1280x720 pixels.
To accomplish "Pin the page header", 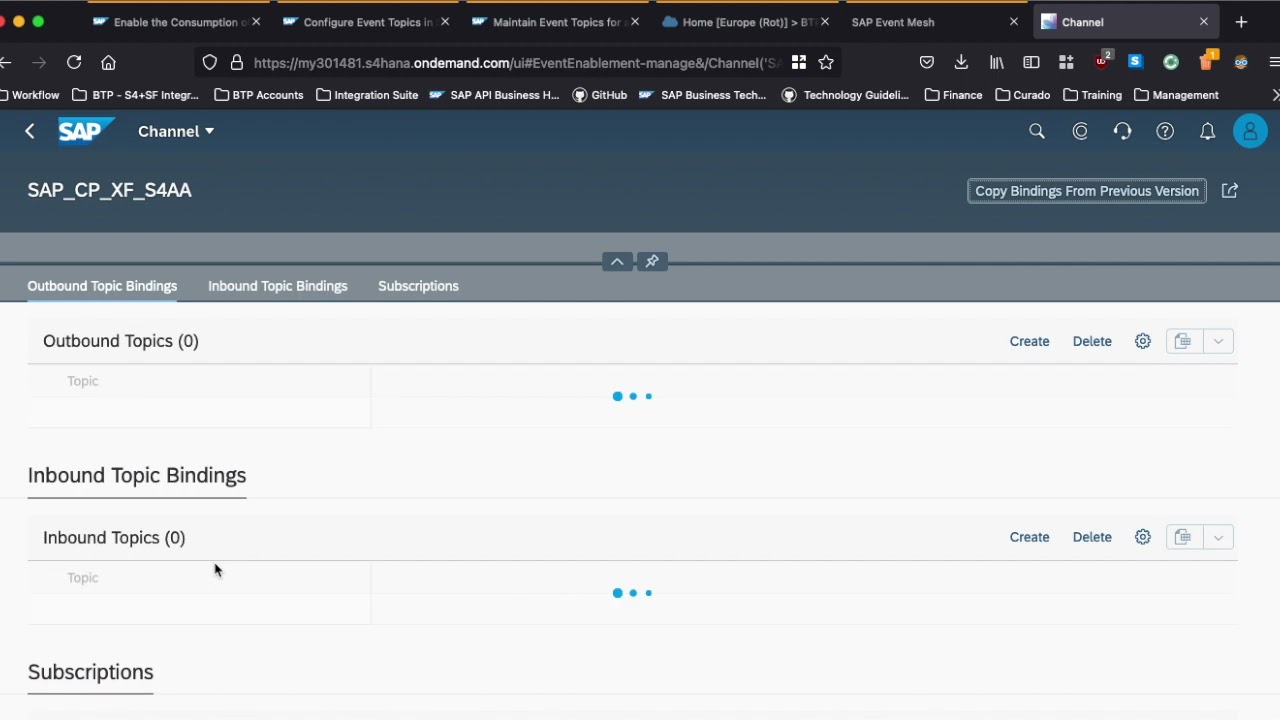I will pos(652,261).
